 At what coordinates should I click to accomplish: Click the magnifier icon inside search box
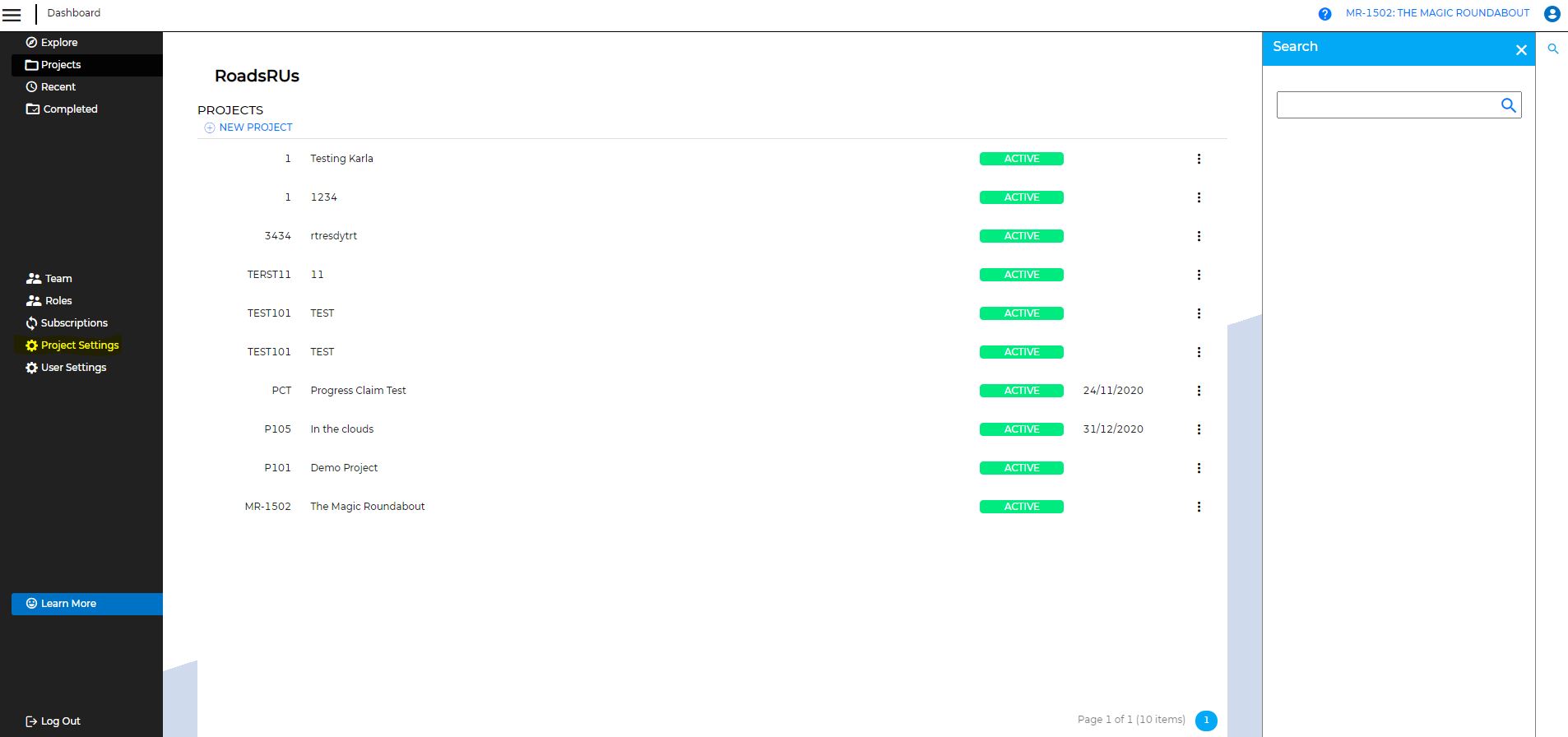[x=1508, y=105]
